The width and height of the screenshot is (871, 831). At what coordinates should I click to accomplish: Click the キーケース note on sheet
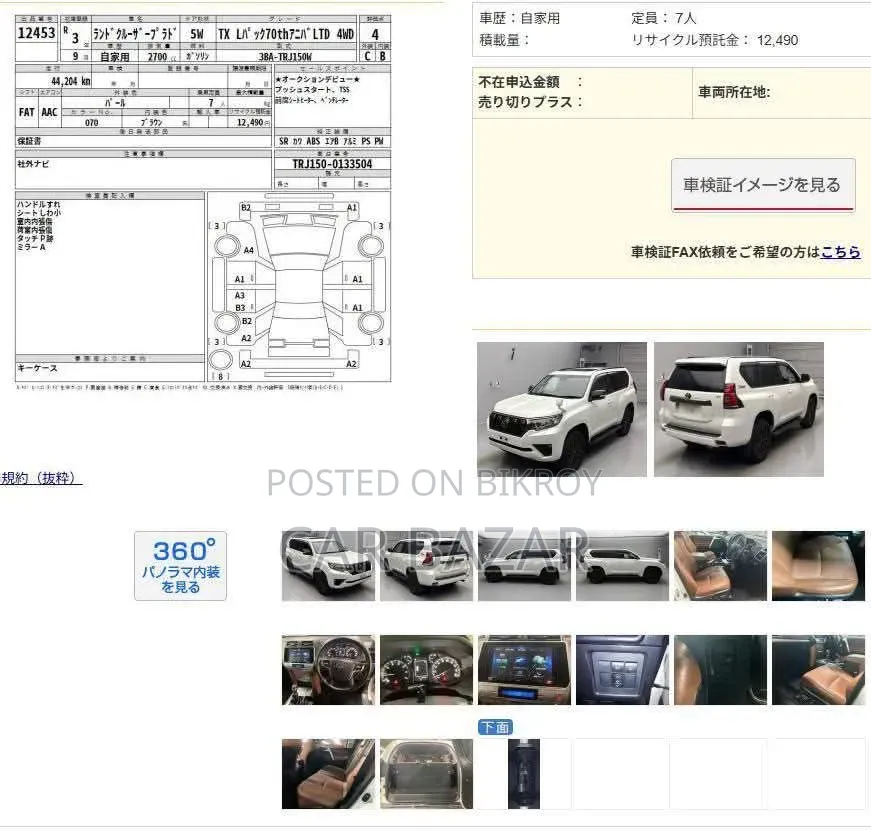[x=37, y=368]
